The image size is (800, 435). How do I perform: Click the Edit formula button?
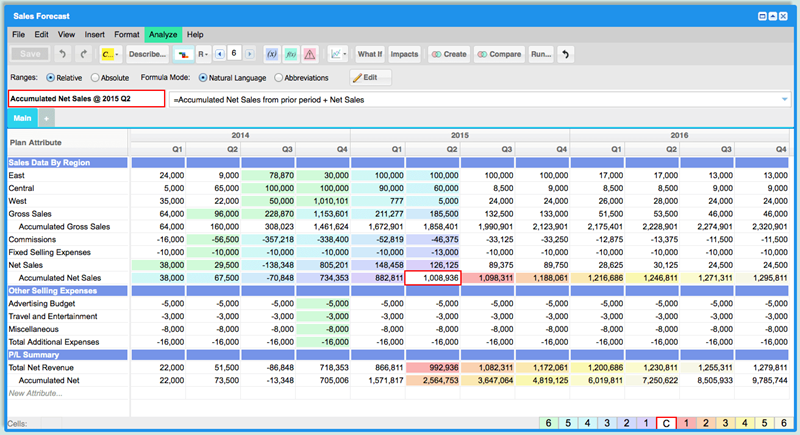(x=370, y=77)
